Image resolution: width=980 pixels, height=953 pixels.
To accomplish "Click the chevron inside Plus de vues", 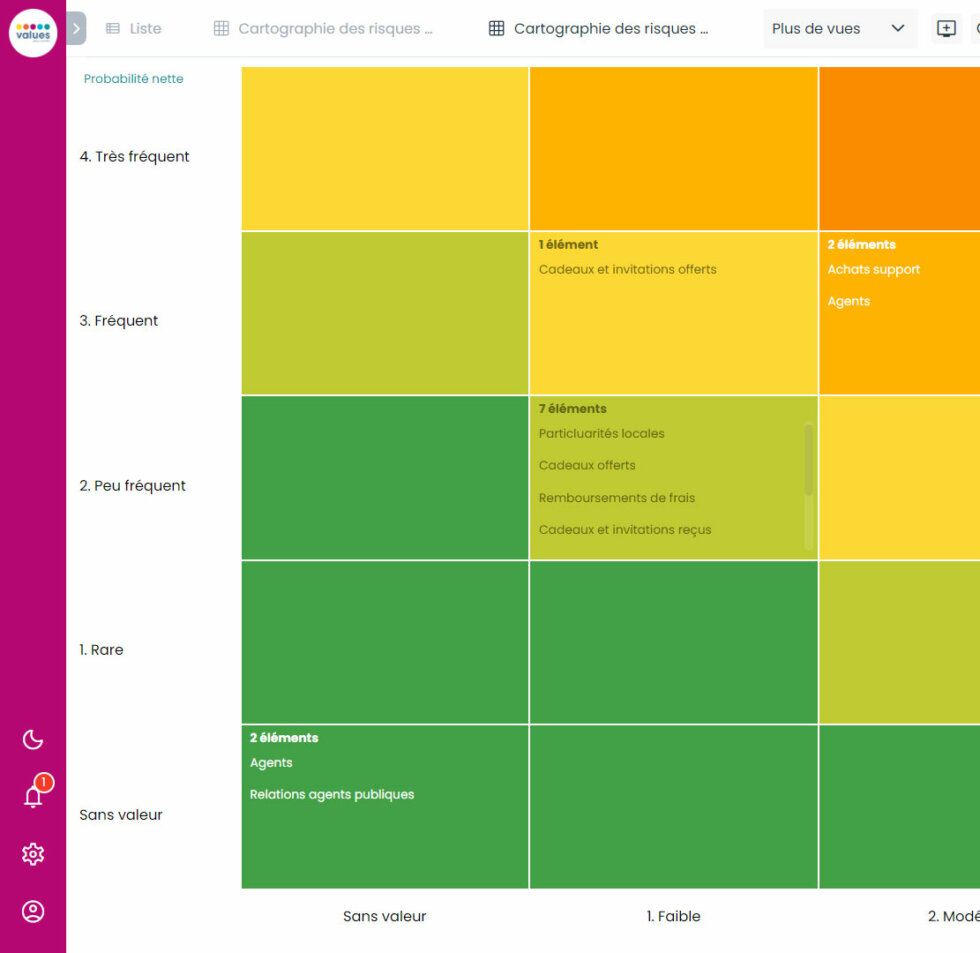I will [897, 28].
